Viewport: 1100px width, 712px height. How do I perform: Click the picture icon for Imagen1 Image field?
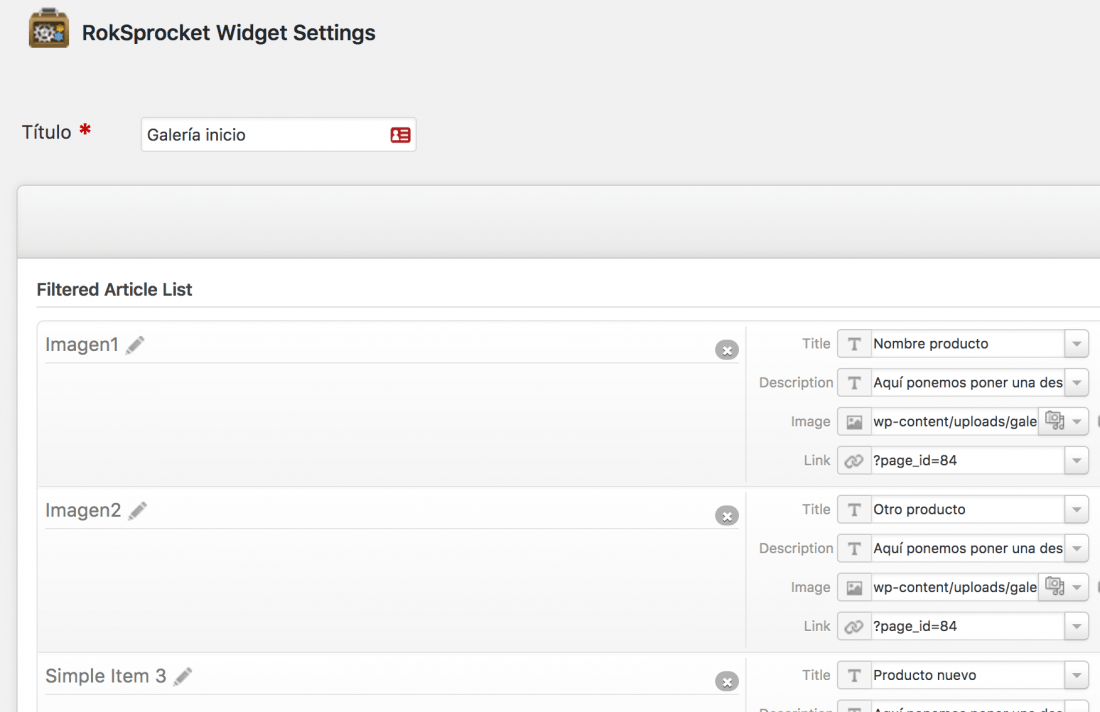coord(854,422)
